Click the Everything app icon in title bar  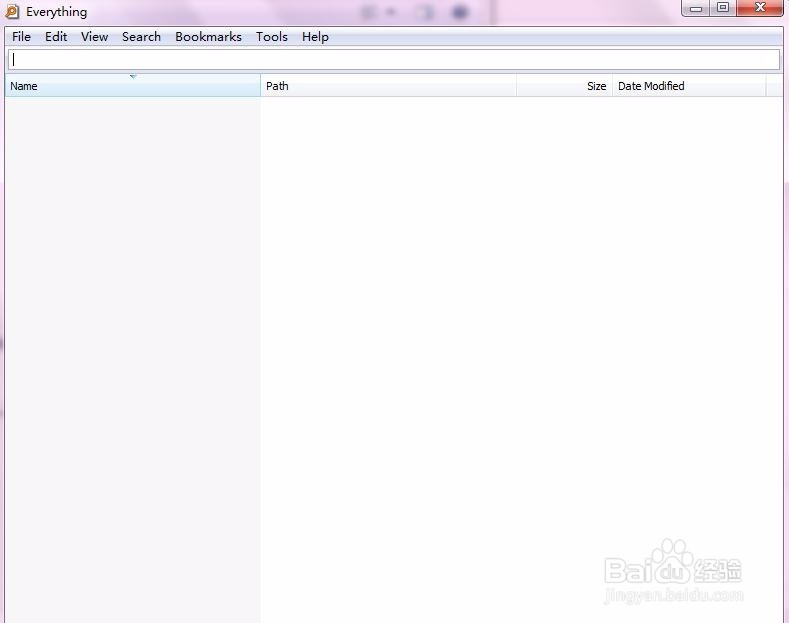pyautogui.click(x=12, y=11)
